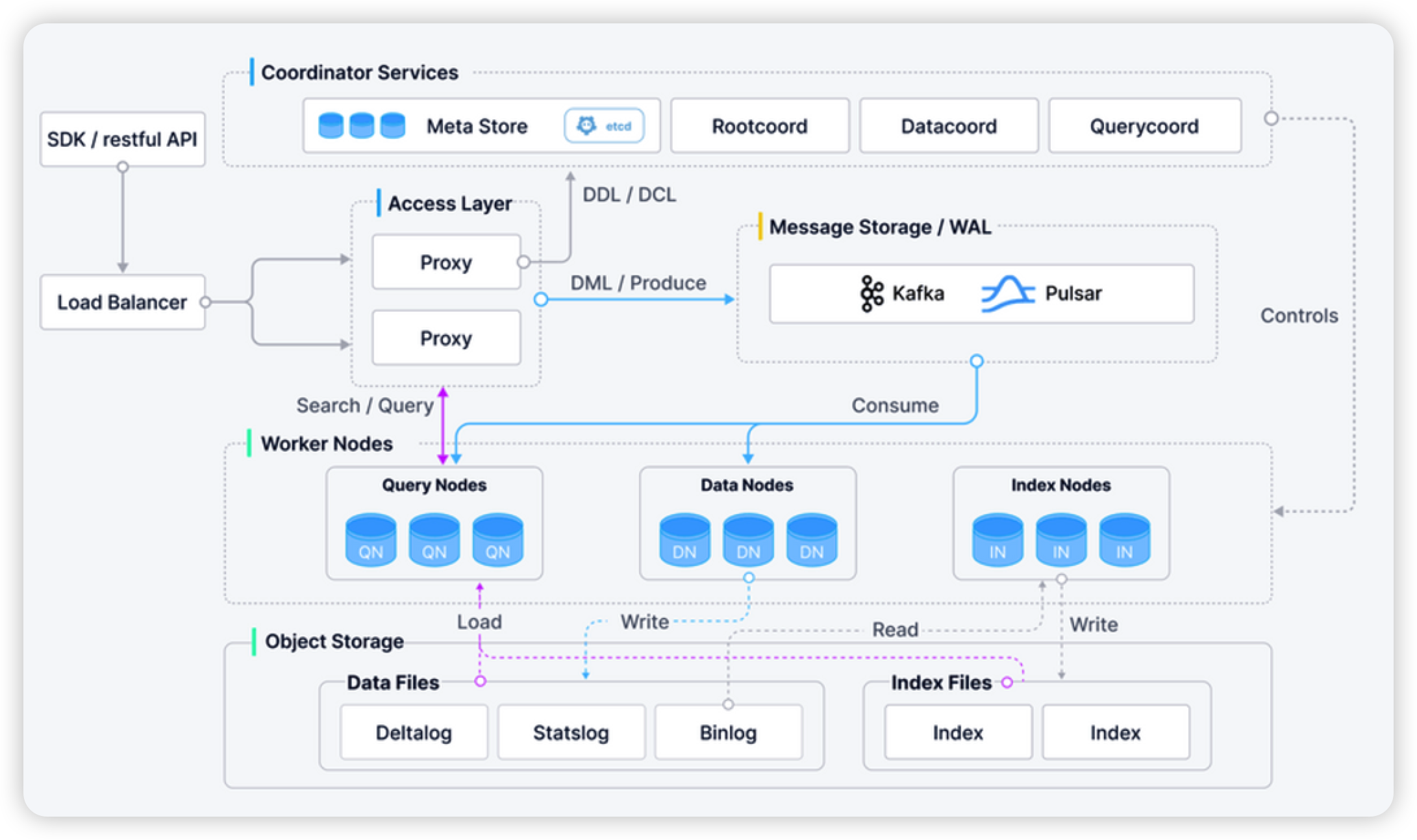
Task: Click the etcd logo badge
Action: pyautogui.click(x=604, y=126)
